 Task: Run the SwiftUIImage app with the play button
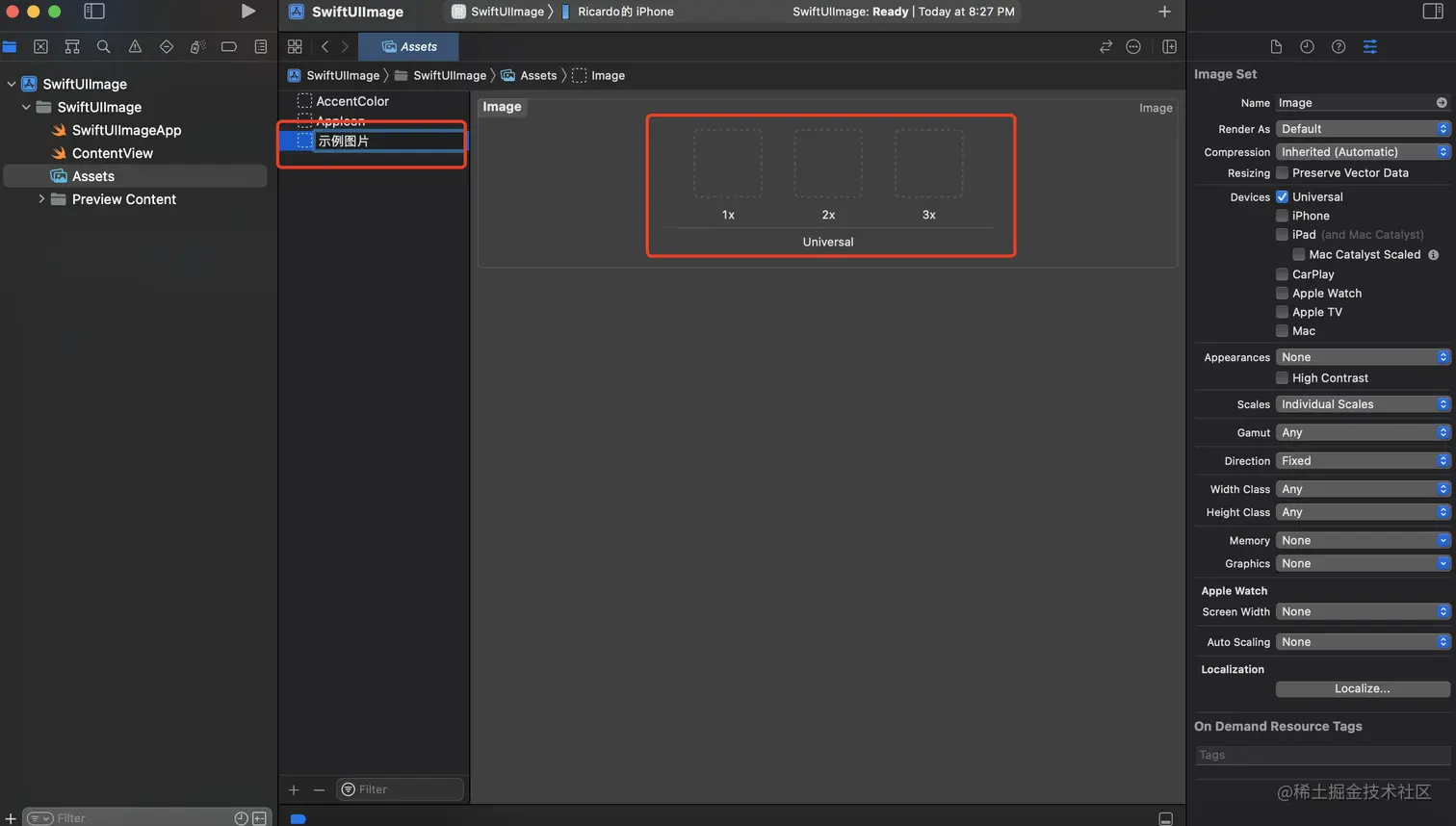pos(248,12)
